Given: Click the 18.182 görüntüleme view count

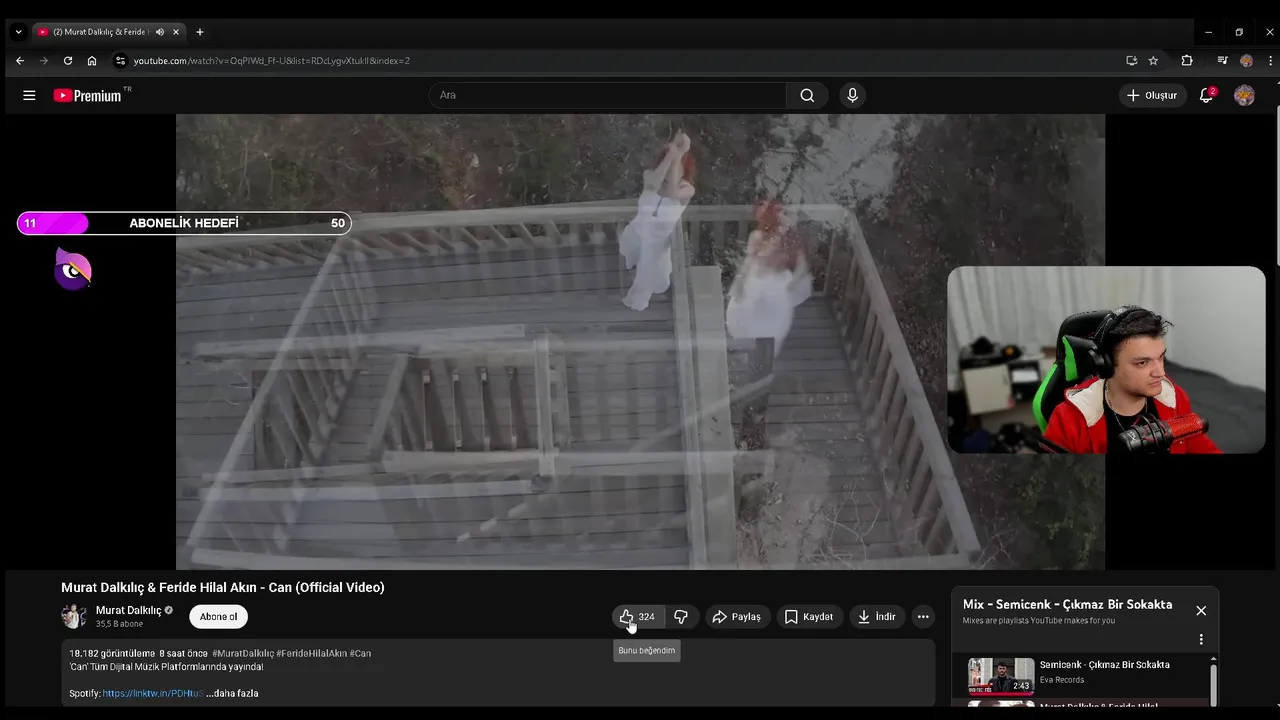Looking at the screenshot, I should (112, 653).
